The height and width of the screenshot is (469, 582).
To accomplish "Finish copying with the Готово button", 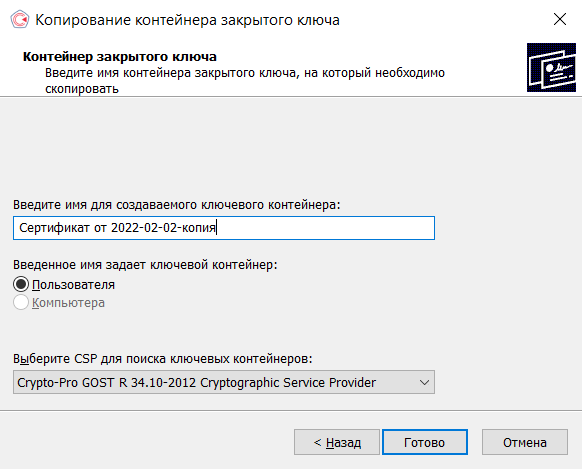I will (425, 442).
